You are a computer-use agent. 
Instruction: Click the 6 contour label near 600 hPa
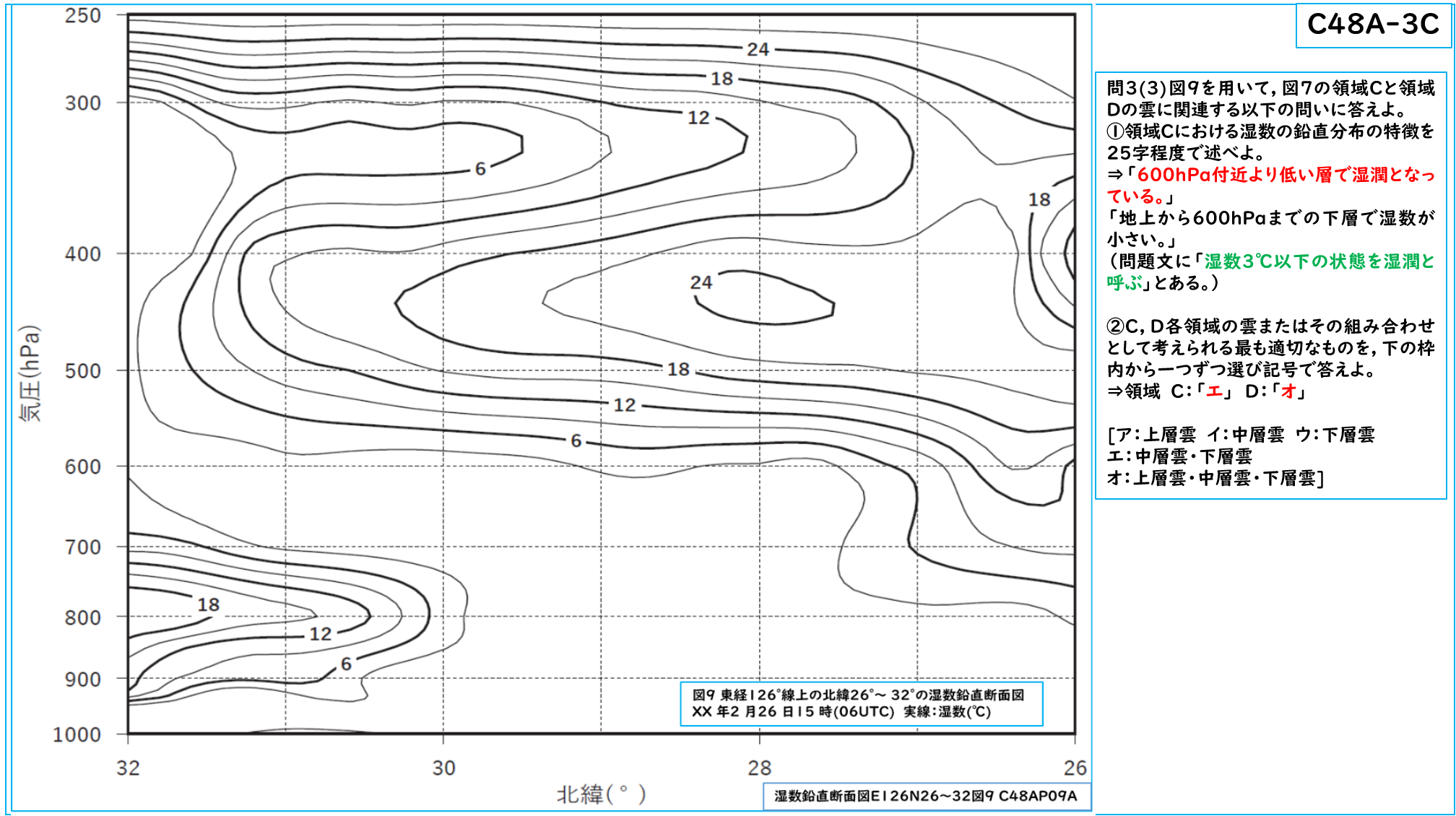coord(576,440)
